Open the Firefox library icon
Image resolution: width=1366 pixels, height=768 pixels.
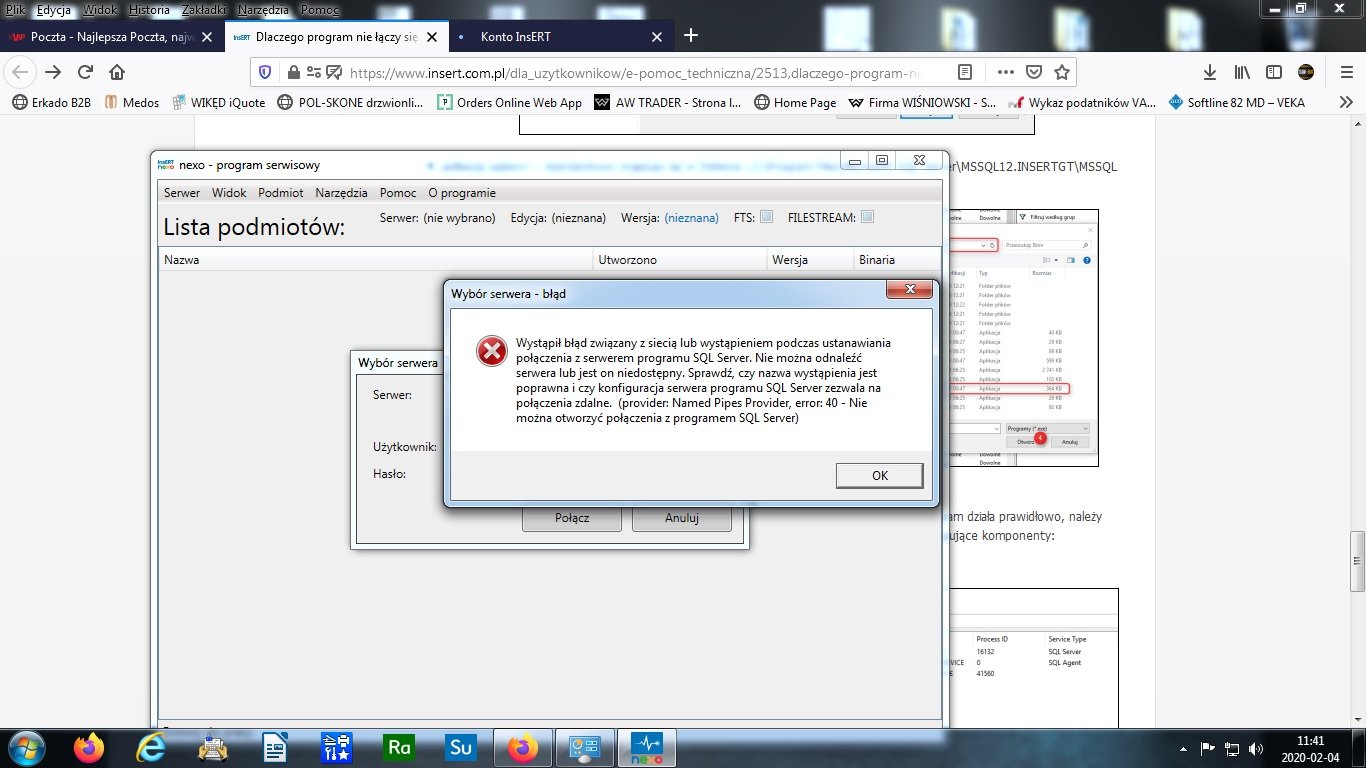tap(1240, 71)
